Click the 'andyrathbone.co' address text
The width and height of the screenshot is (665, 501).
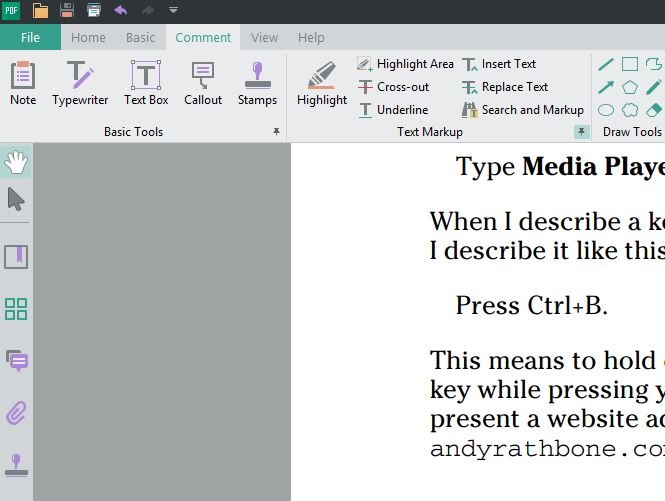(x=547, y=449)
